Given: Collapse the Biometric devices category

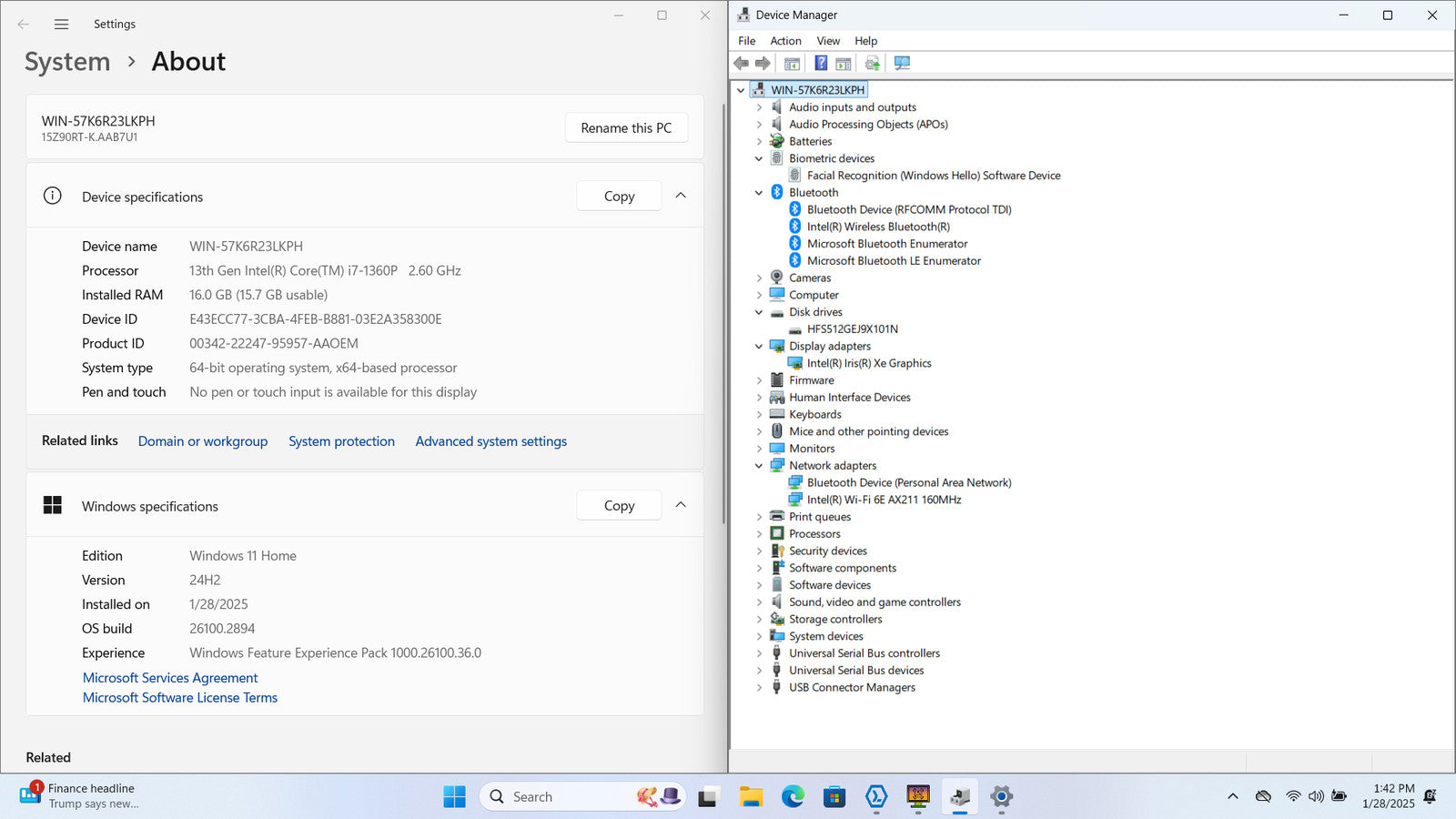Looking at the screenshot, I should point(759,158).
